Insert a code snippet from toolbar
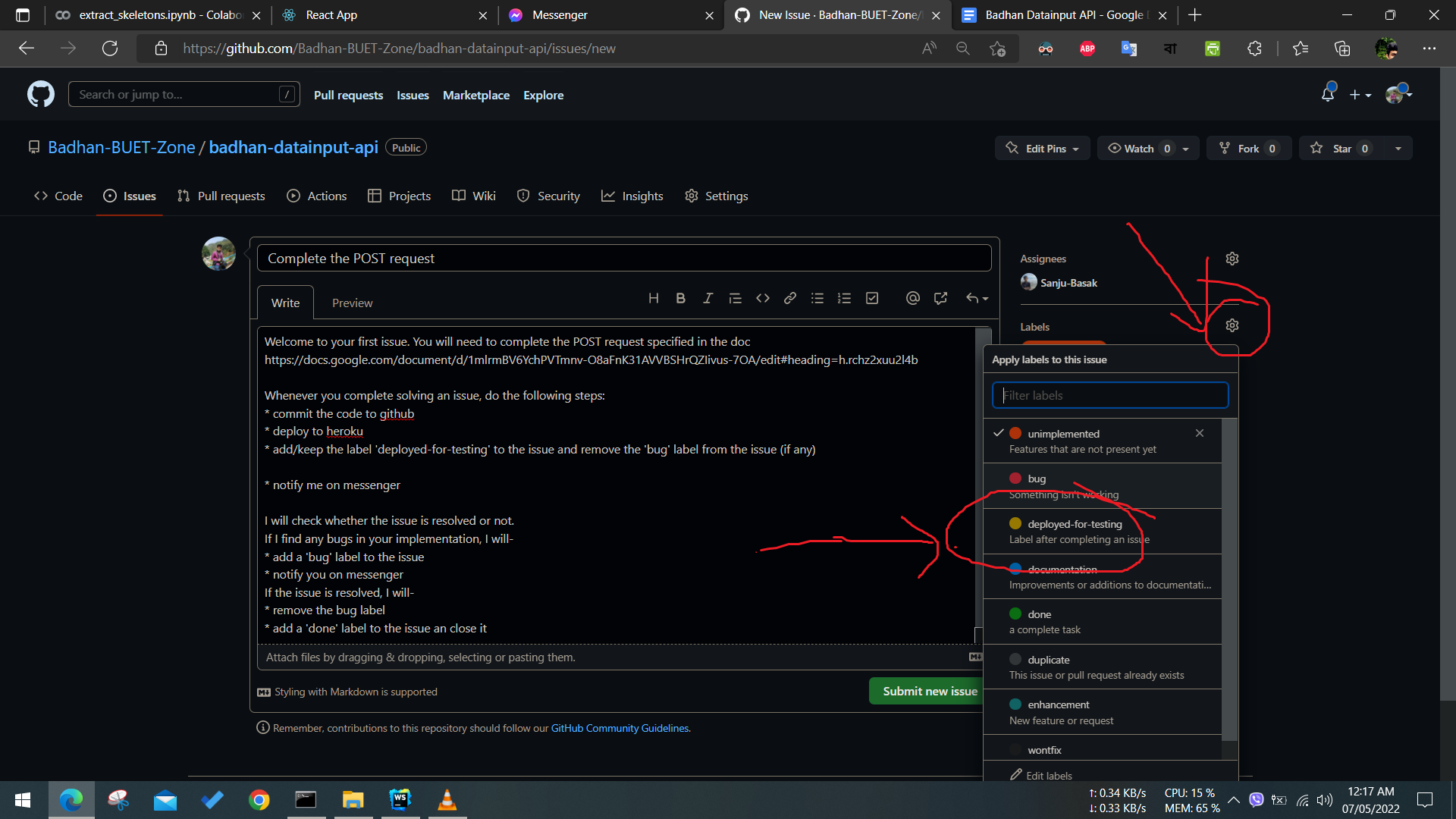 (763, 298)
